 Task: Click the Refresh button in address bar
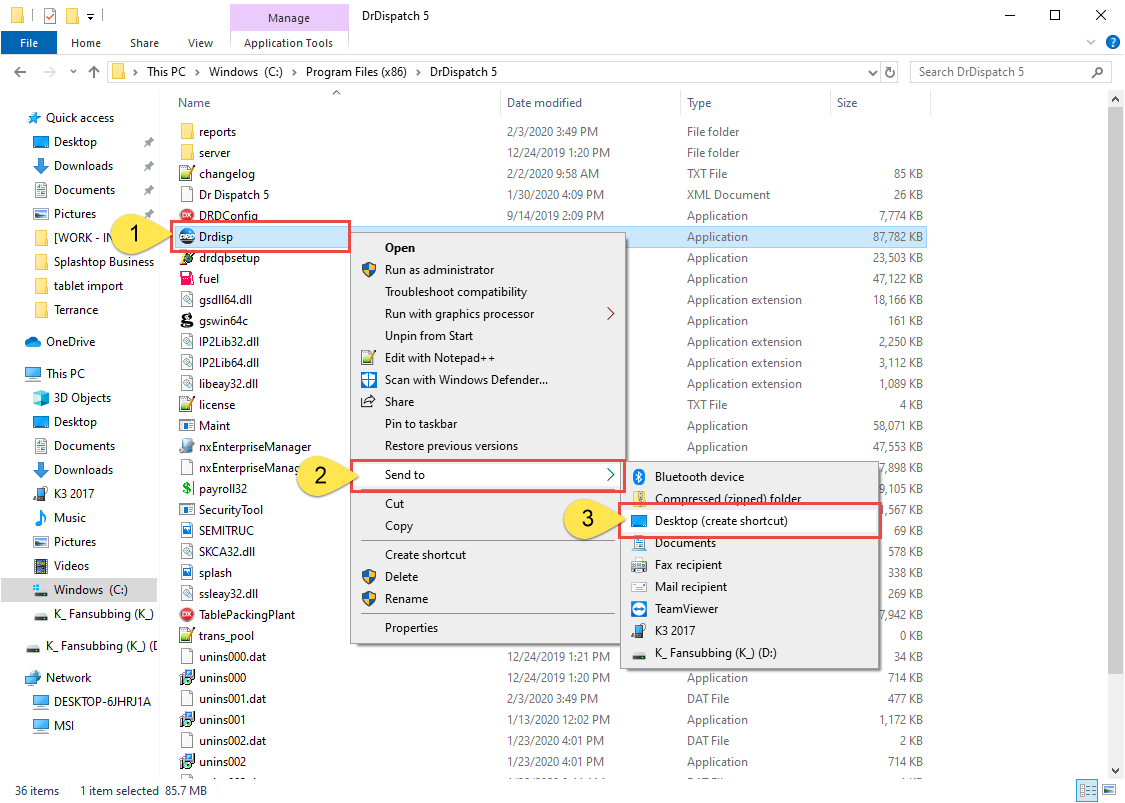tap(890, 72)
